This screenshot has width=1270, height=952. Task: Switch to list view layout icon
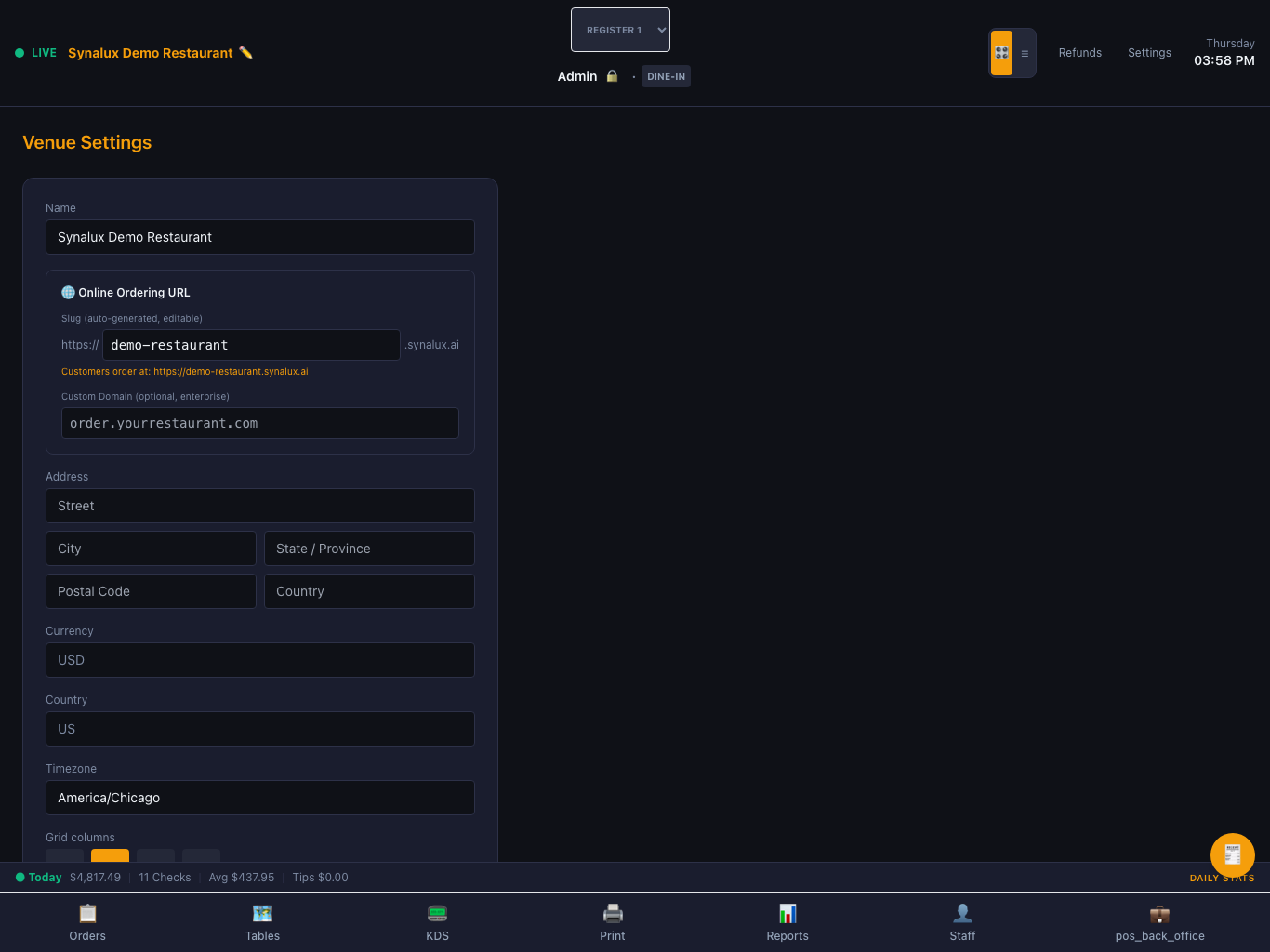click(x=1025, y=53)
